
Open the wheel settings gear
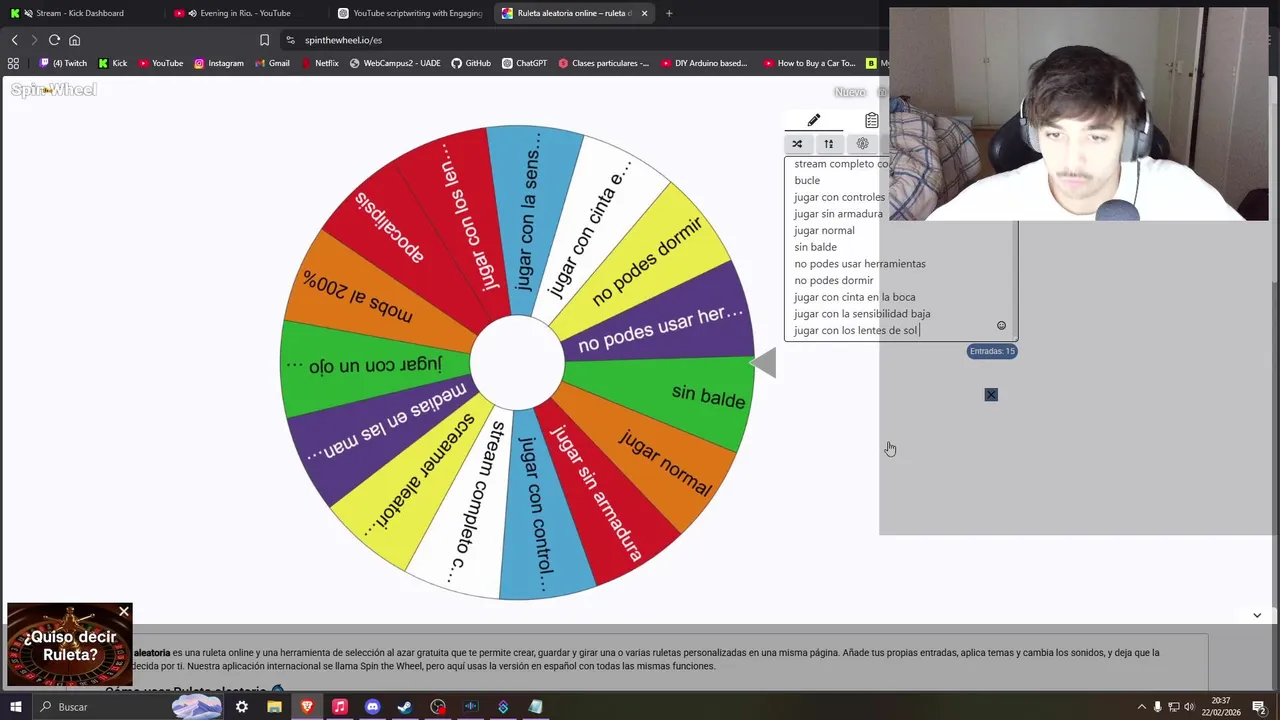pyautogui.click(x=862, y=144)
